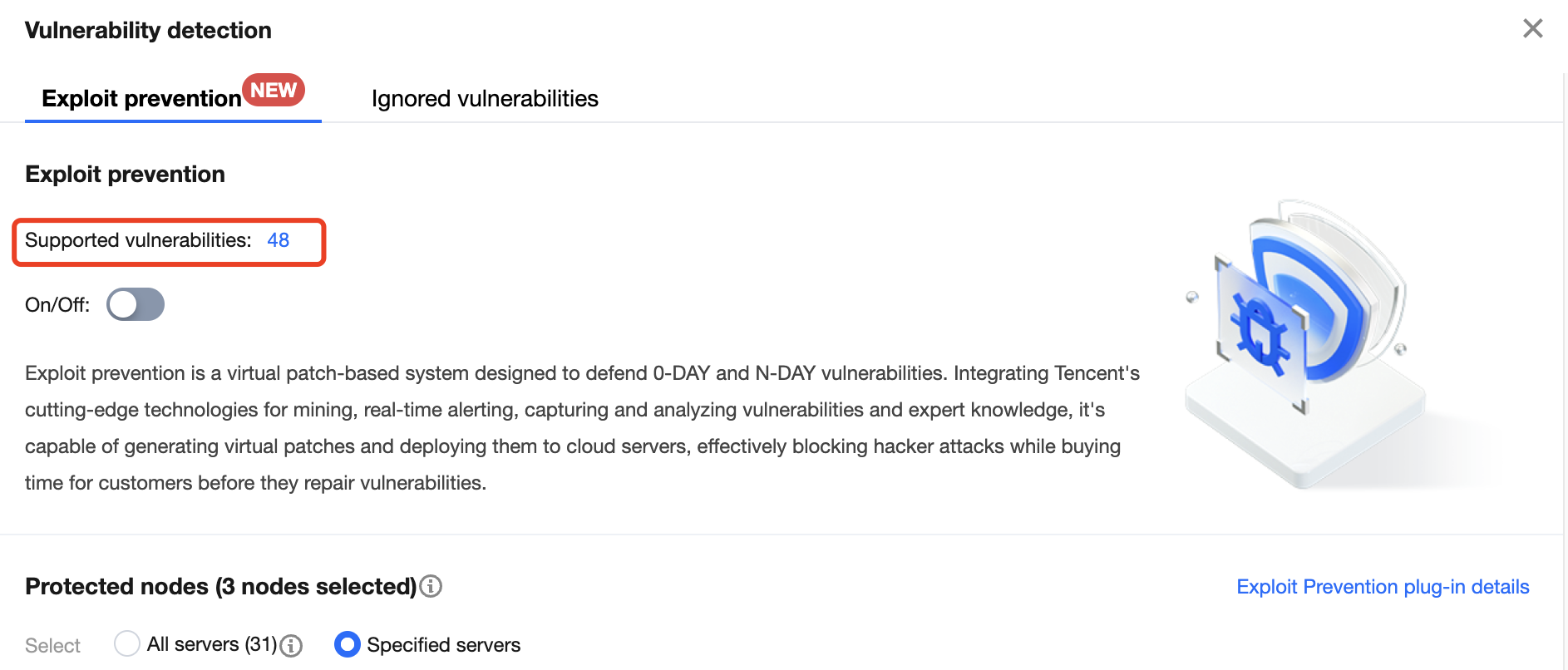Screen dimensions: 1568x670
Task: Click the Exploit prevention description paragraph
Action: [582, 428]
